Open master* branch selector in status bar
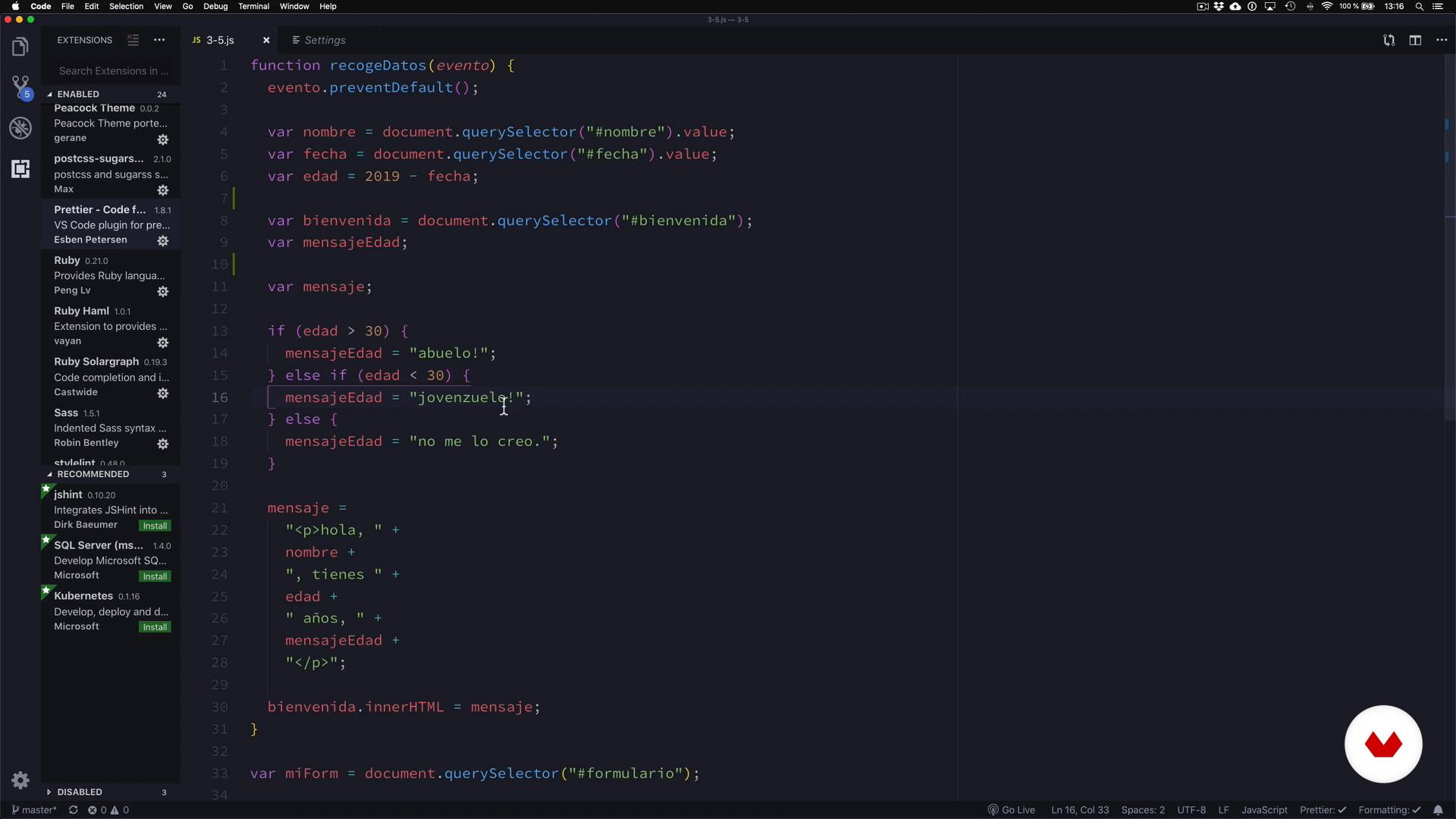Viewport: 1456px width, 819px height. pos(34,810)
